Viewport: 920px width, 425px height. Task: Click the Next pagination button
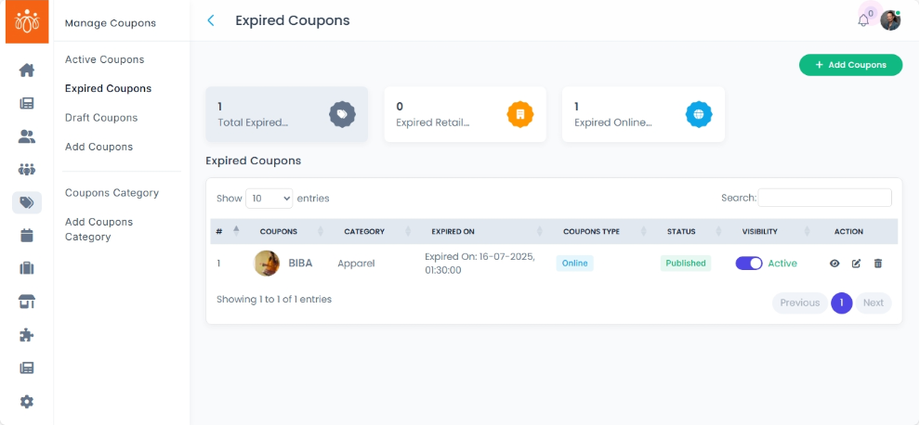tap(873, 302)
